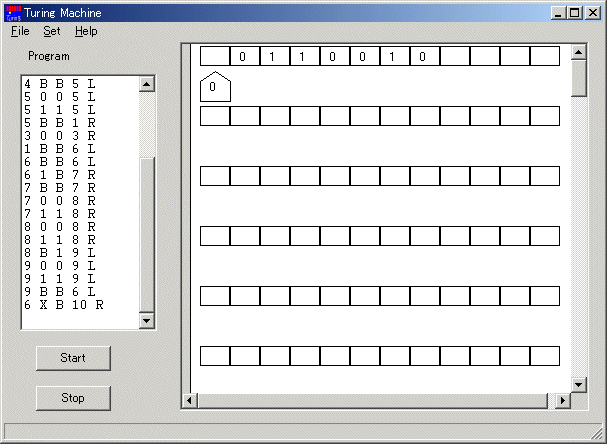Screen dimensions: 607x444
Task: Maximize the Turing Machine window
Action: coord(574,13)
